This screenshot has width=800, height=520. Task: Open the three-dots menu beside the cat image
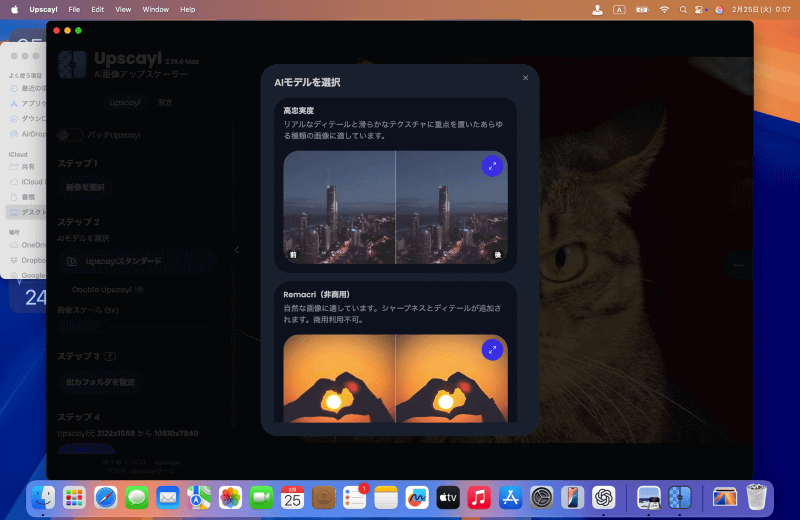tap(738, 265)
